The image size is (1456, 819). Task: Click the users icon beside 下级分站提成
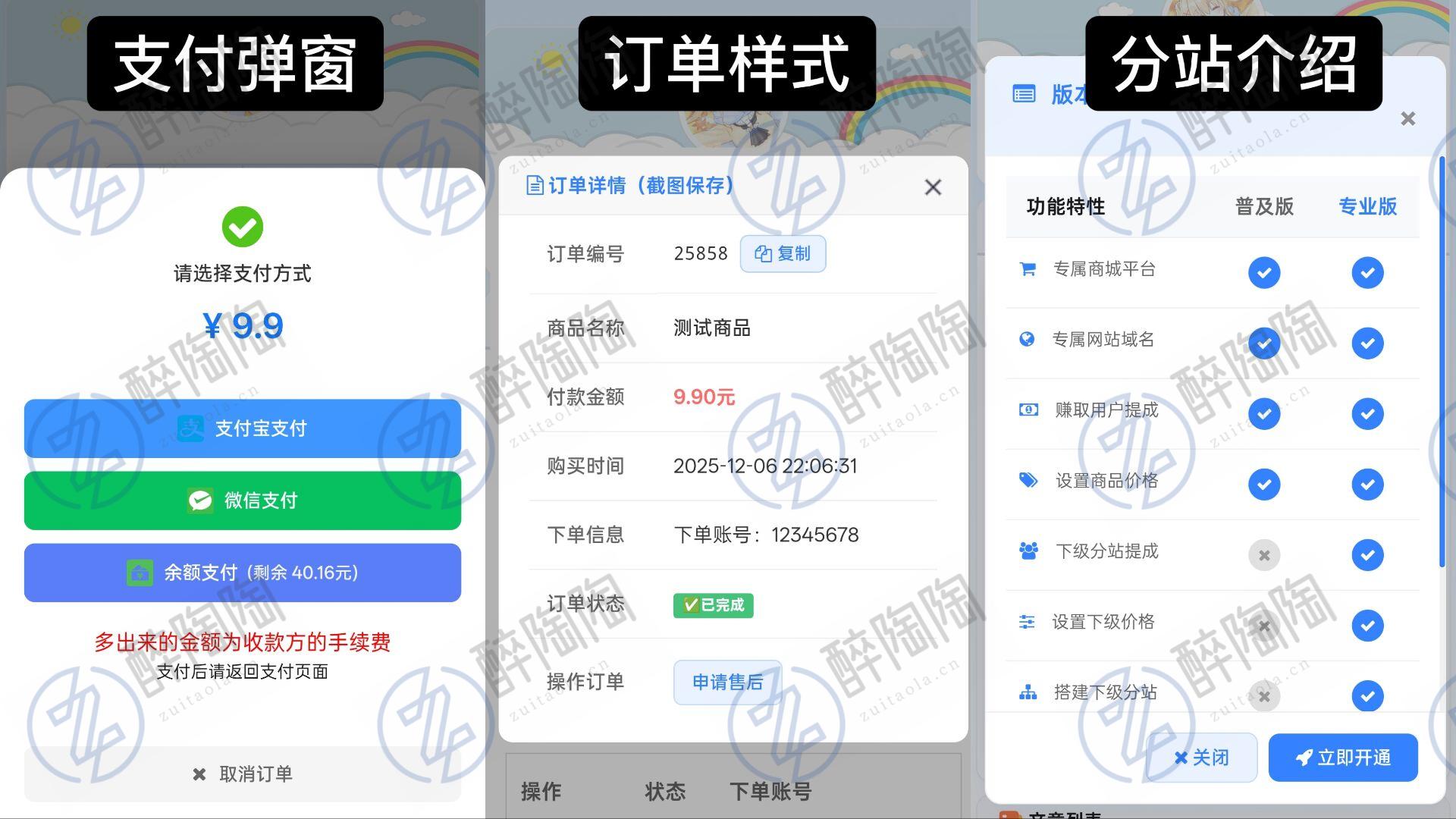point(1028,551)
